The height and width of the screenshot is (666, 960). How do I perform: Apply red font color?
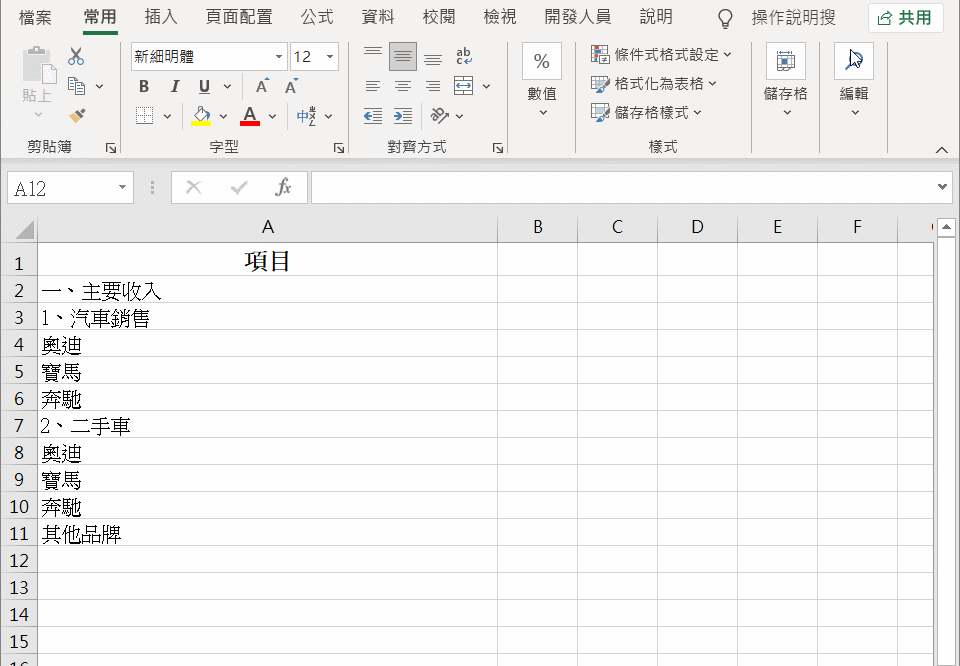250,116
